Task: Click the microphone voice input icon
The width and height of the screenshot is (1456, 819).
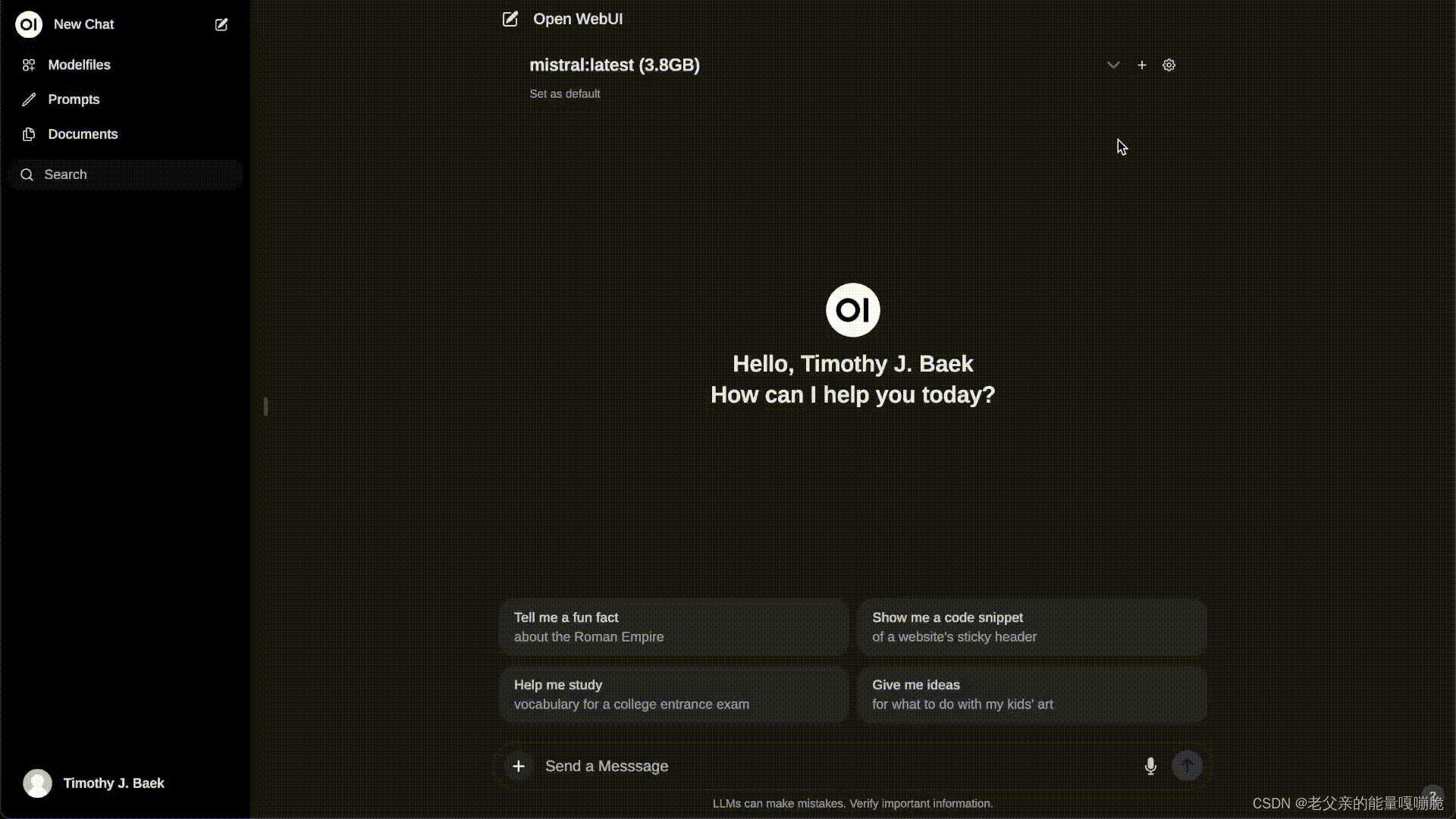Action: [1150, 766]
